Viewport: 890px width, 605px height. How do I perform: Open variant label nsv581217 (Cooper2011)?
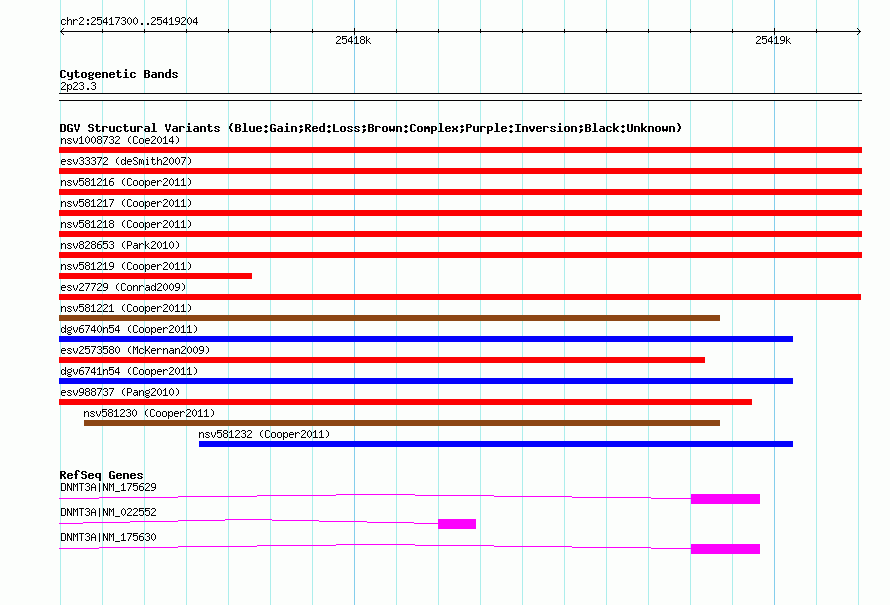126,203
